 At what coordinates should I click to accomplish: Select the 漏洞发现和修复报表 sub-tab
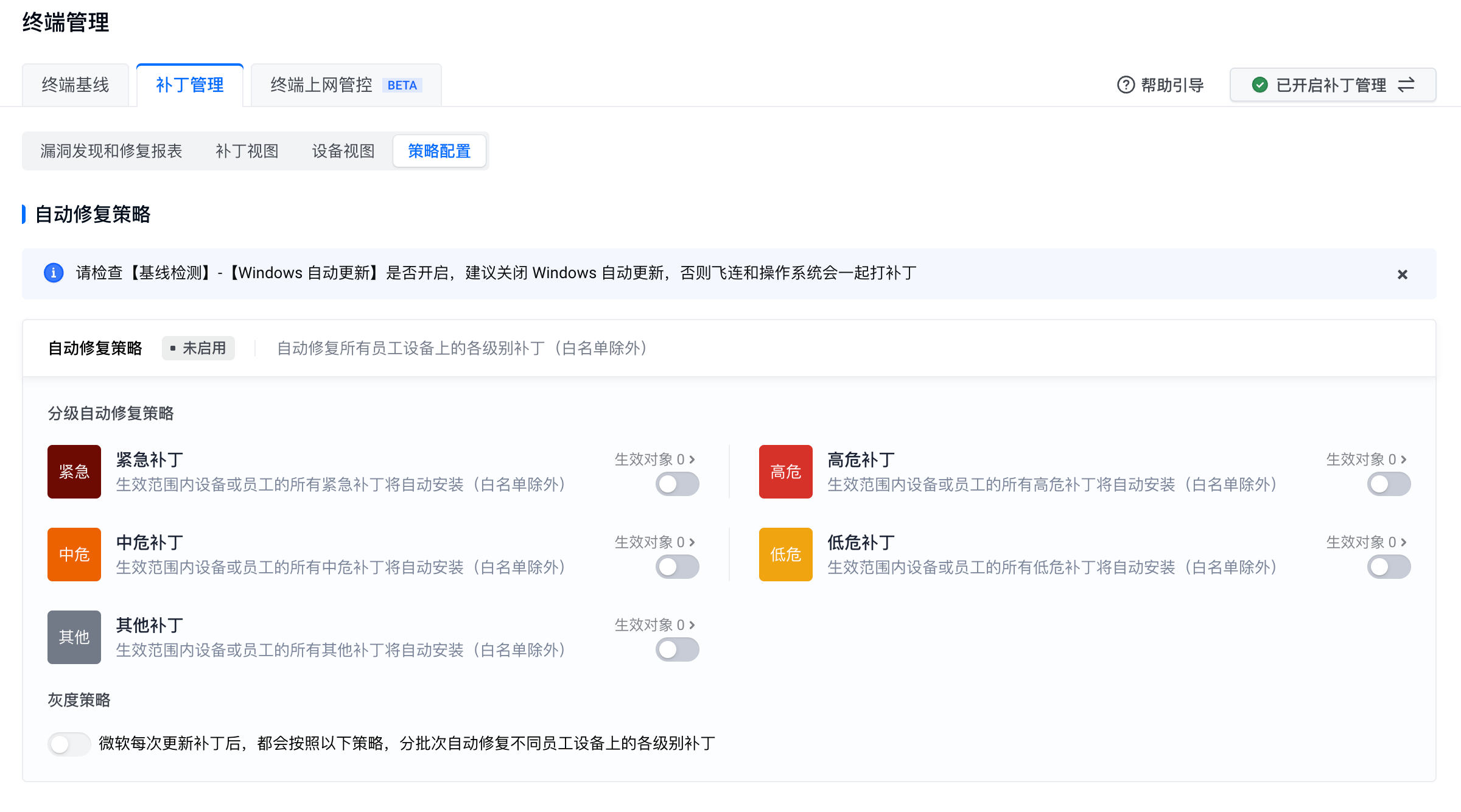click(111, 151)
